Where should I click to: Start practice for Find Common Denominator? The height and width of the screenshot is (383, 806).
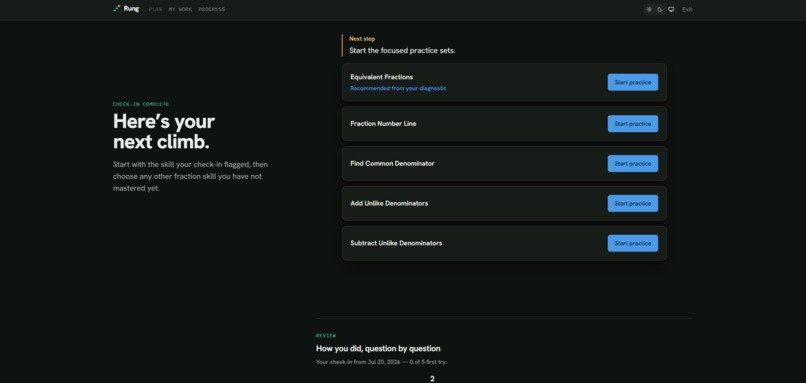click(x=633, y=163)
